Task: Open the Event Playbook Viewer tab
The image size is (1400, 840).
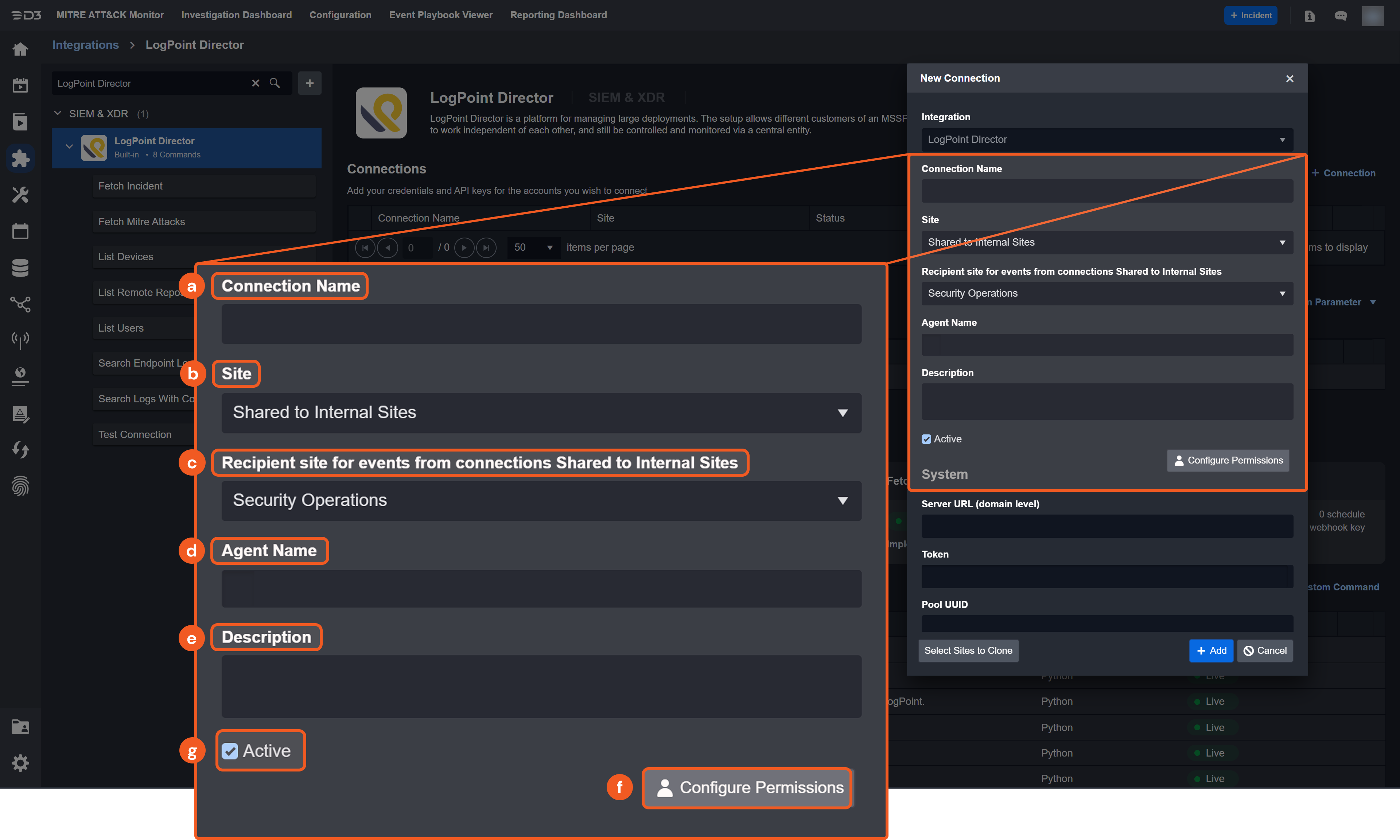Action: click(440, 15)
